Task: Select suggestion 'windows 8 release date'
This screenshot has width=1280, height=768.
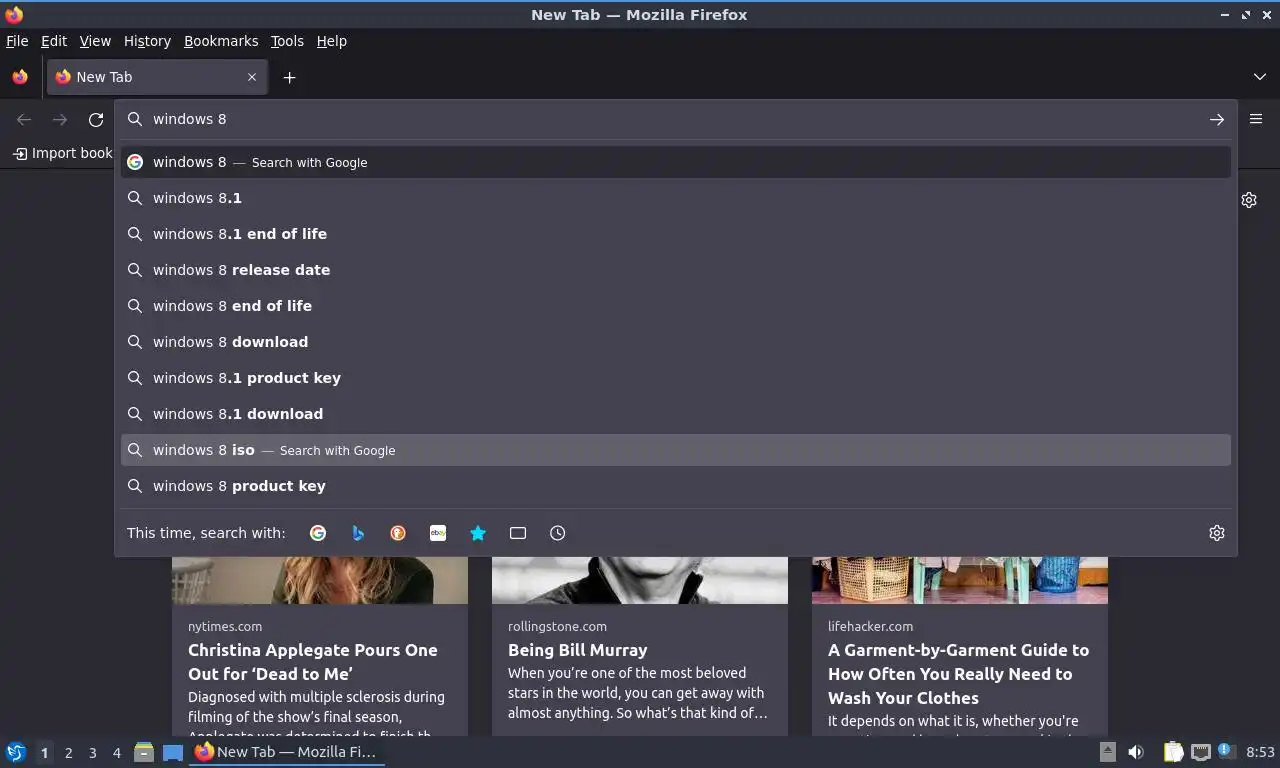Action: pos(676,270)
